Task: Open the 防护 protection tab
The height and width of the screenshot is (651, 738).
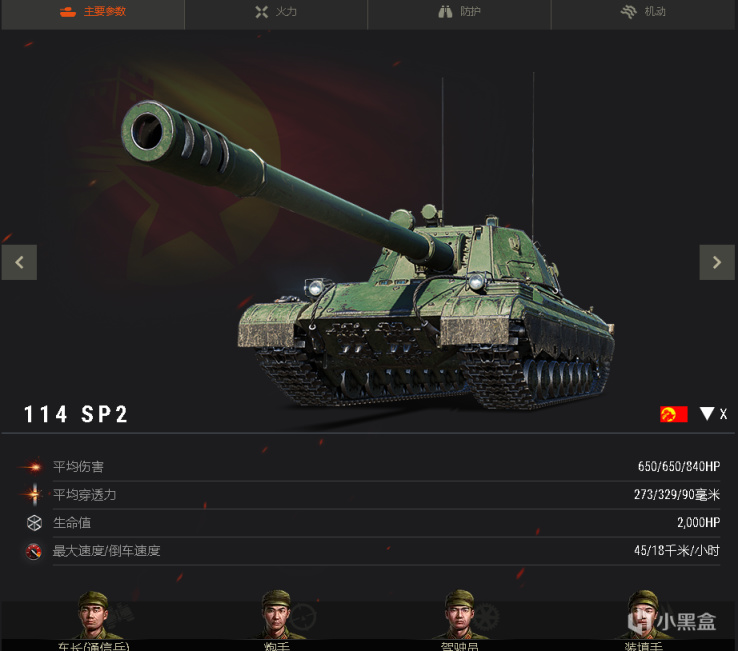Action: [x=459, y=12]
